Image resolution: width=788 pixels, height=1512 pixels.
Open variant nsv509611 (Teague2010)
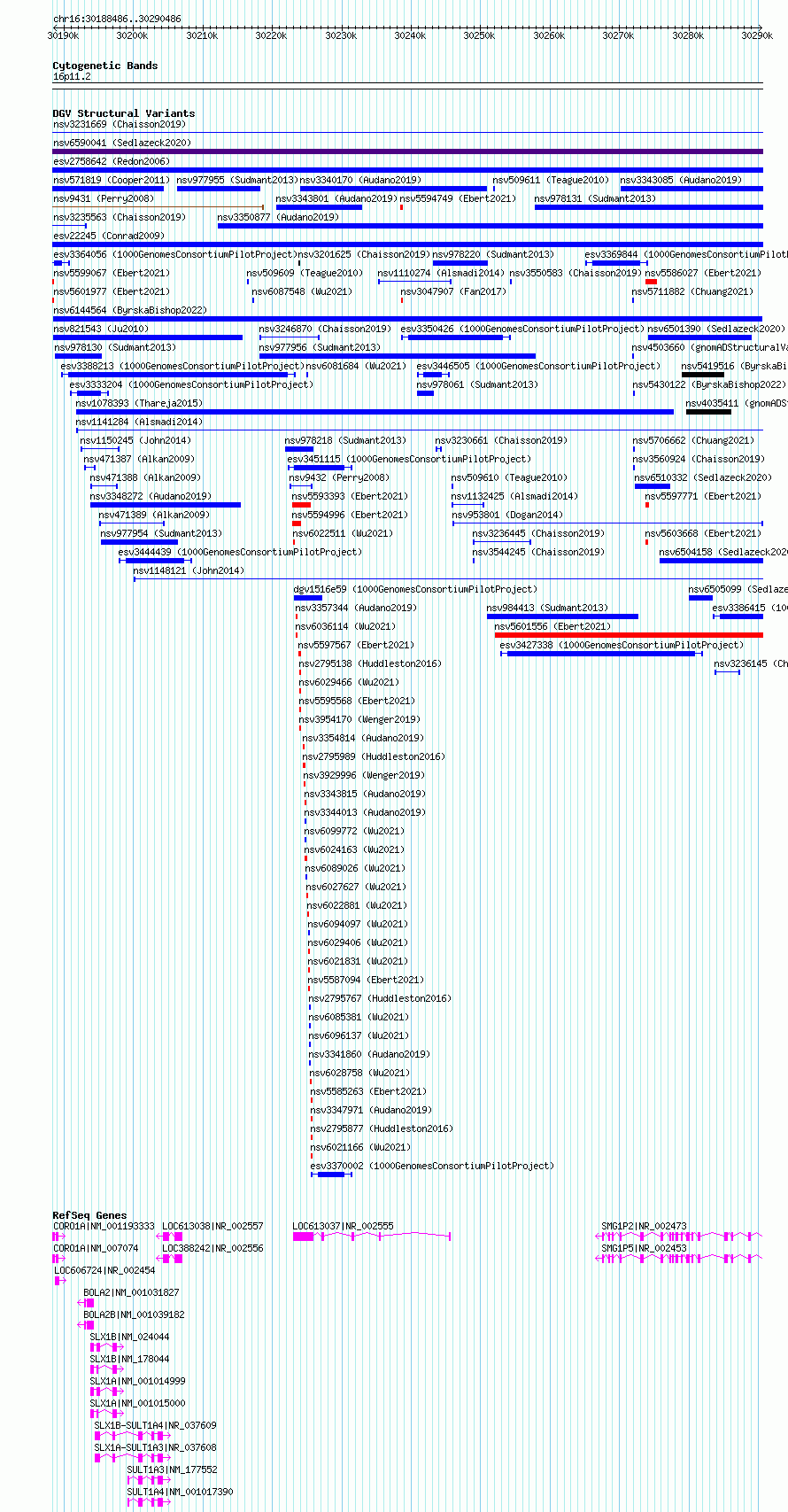pos(551,180)
